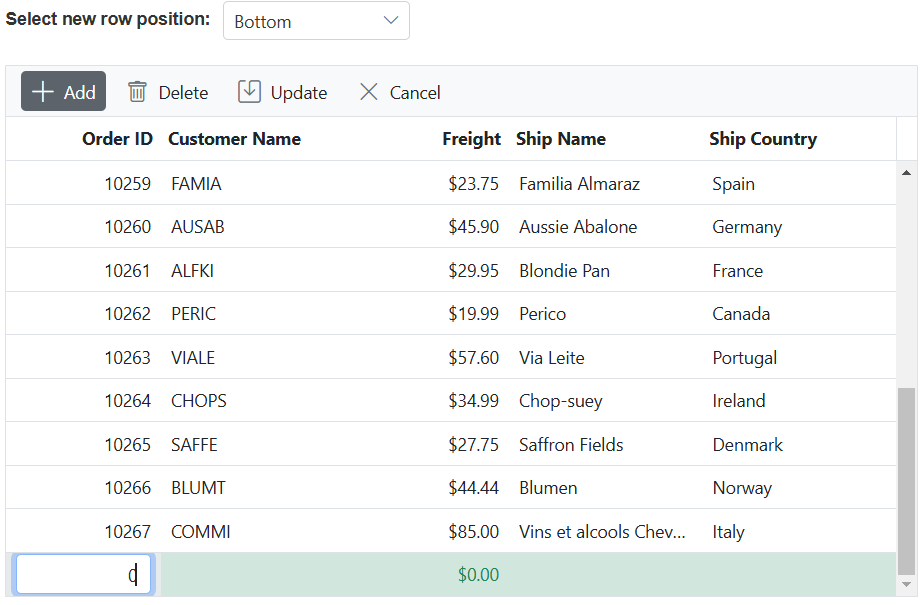Image resolution: width=921 pixels, height=605 pixels.
Task: Click scrollbar down arrow in grid
Action: tap(906, 585)
